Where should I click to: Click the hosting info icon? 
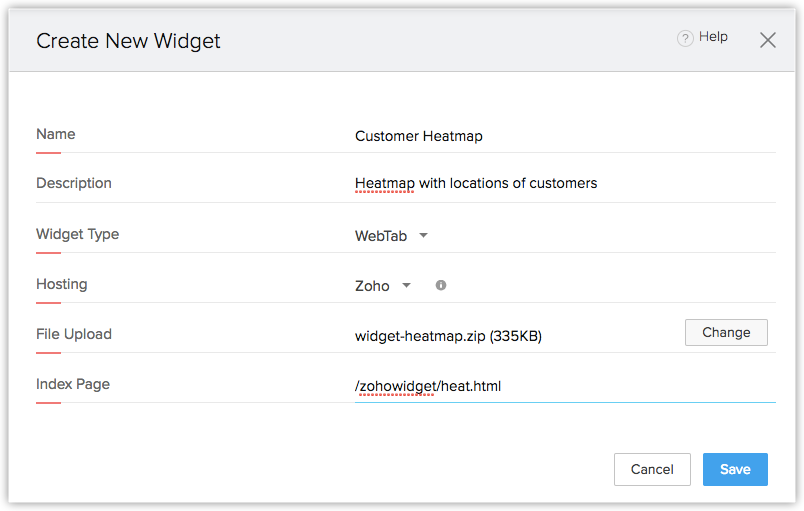[x=441, y=285]
